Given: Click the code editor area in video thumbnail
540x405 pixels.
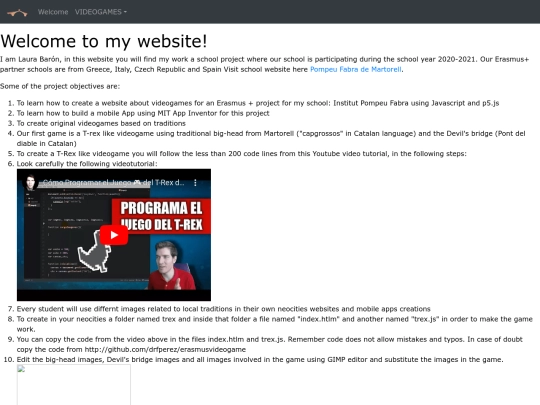Looking at the screenshot, I should [69, 234].
